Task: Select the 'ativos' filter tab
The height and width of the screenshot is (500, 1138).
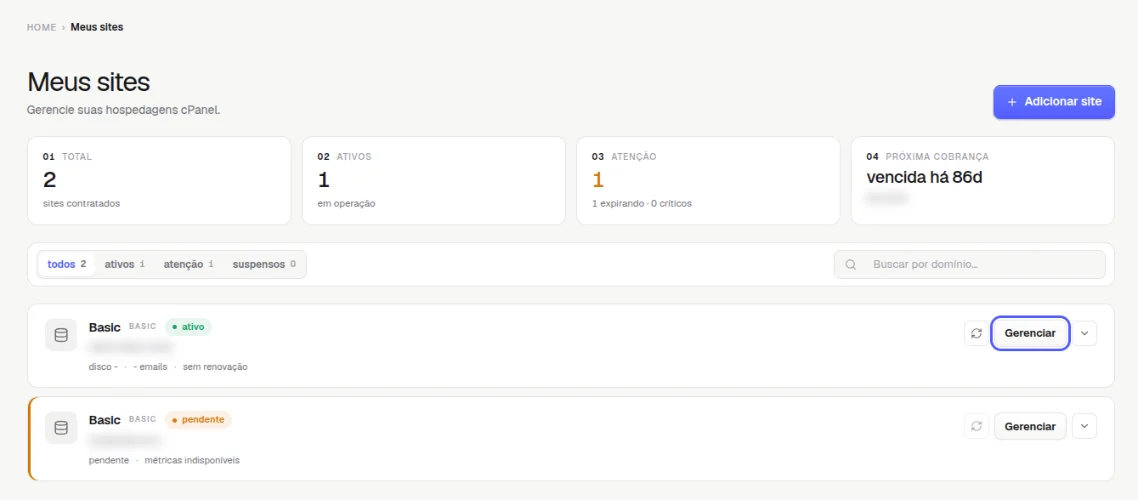Action: pyautogui.click(x=125, y=265)
